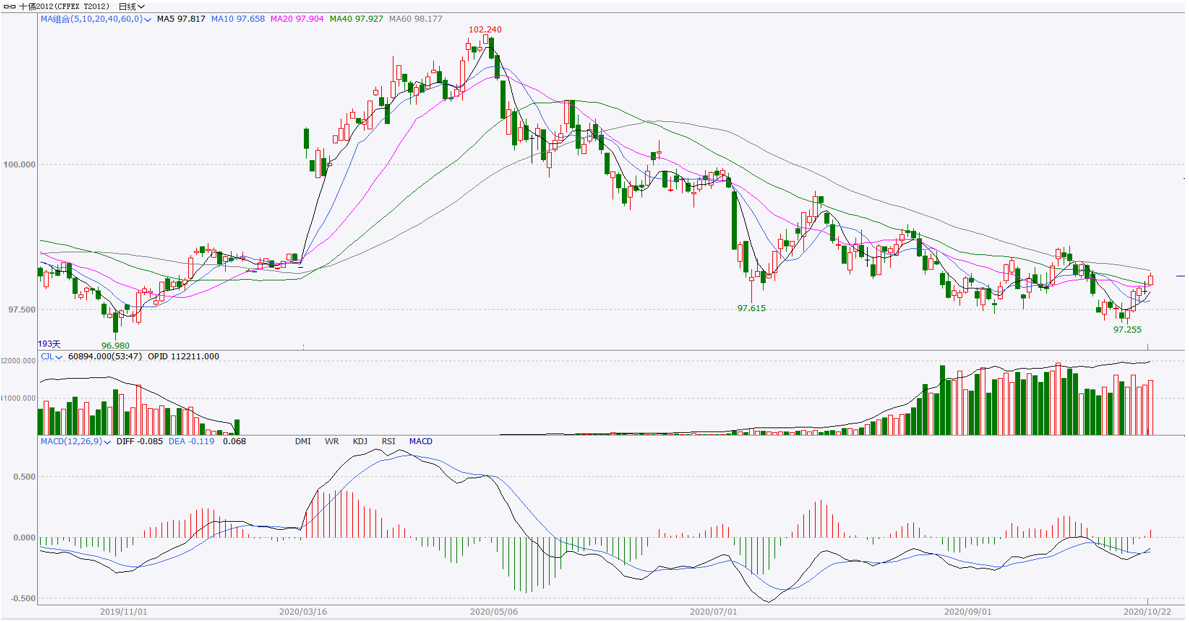Viewport: 1189px width, 622px height.
Task: Click the 十债2012(CFFEX T2012) contract title
Action: 65,6
